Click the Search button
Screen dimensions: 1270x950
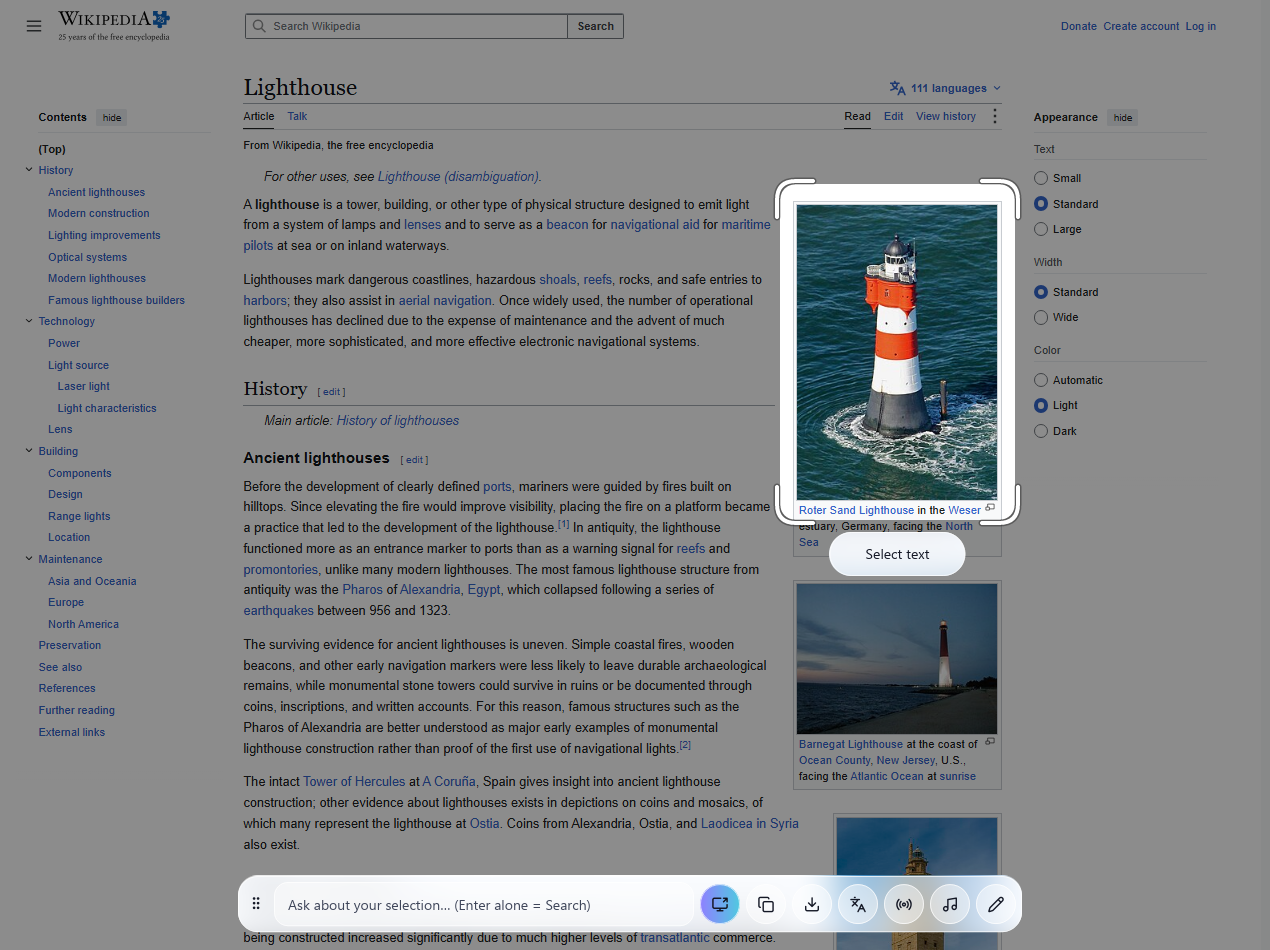point(595,26)
